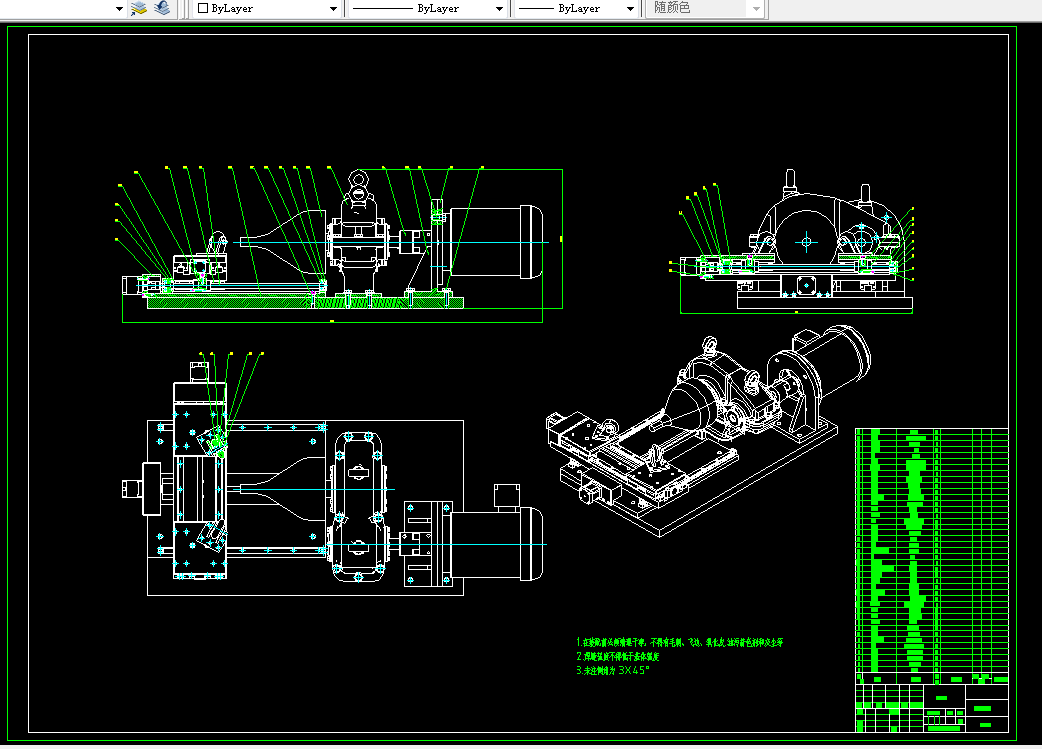Image resolution: width=1042 pixels, height=749 pixels.
Task: Click the technical note containing 3X45°
Action: pos(613,671)
